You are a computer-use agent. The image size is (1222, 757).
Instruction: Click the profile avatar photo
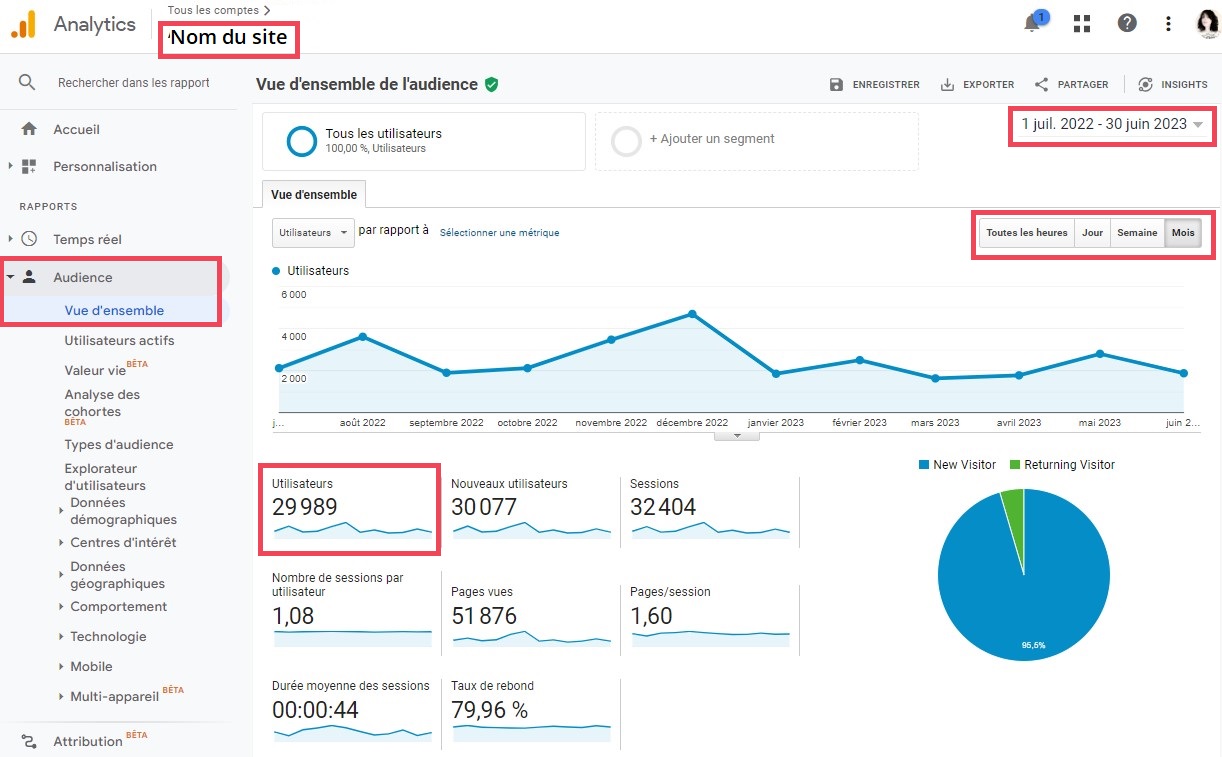pyautogui.click(x=1207, y=22)
